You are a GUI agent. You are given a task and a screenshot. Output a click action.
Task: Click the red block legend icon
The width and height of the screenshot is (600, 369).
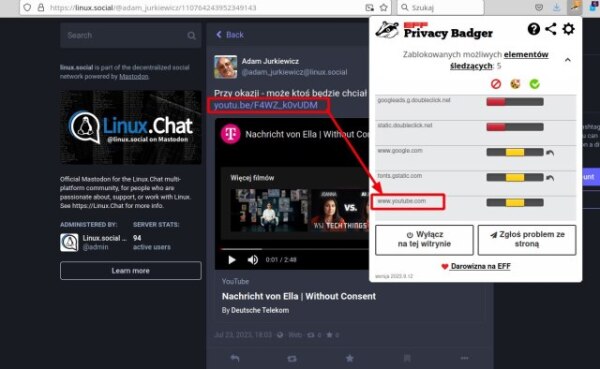coord(496,84)
